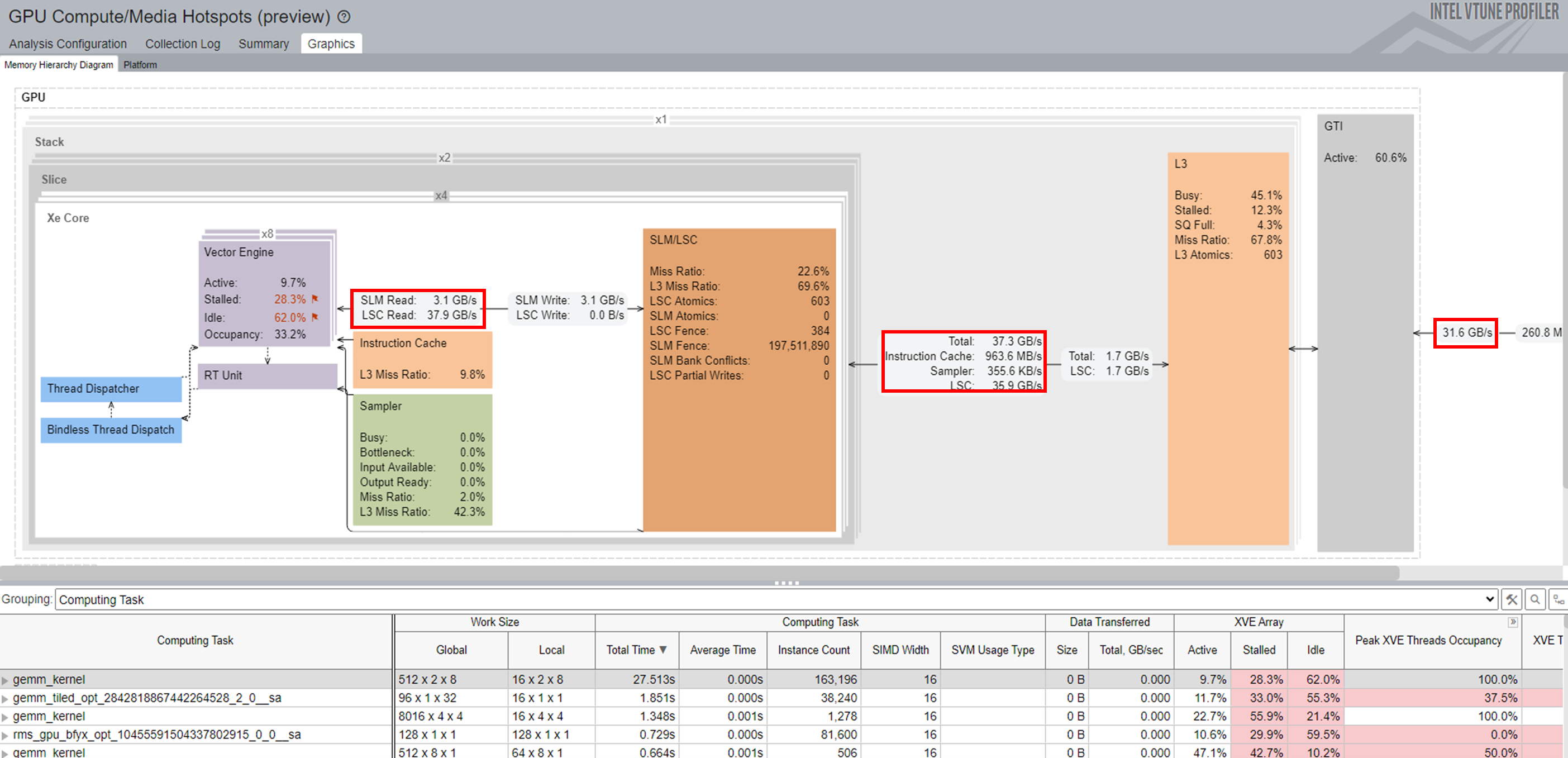This screenshot has height=758, width=1568.
Task: Open the customize grouping tools icon
Action: point(1512,600)
